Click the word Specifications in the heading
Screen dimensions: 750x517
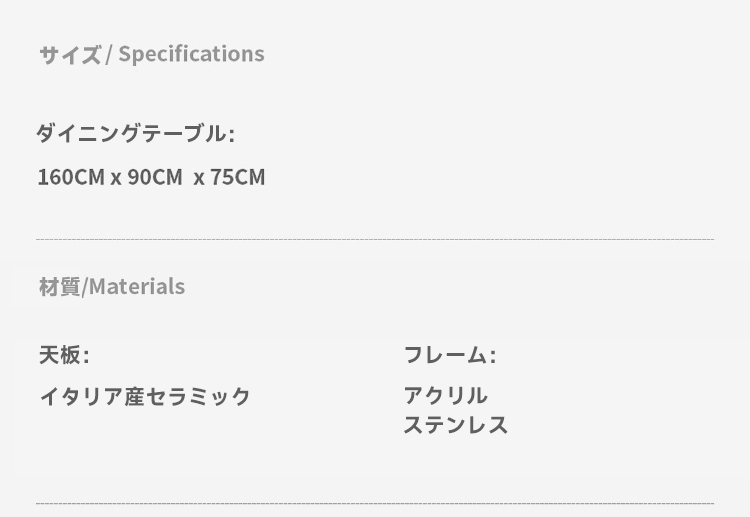point(191,54)
